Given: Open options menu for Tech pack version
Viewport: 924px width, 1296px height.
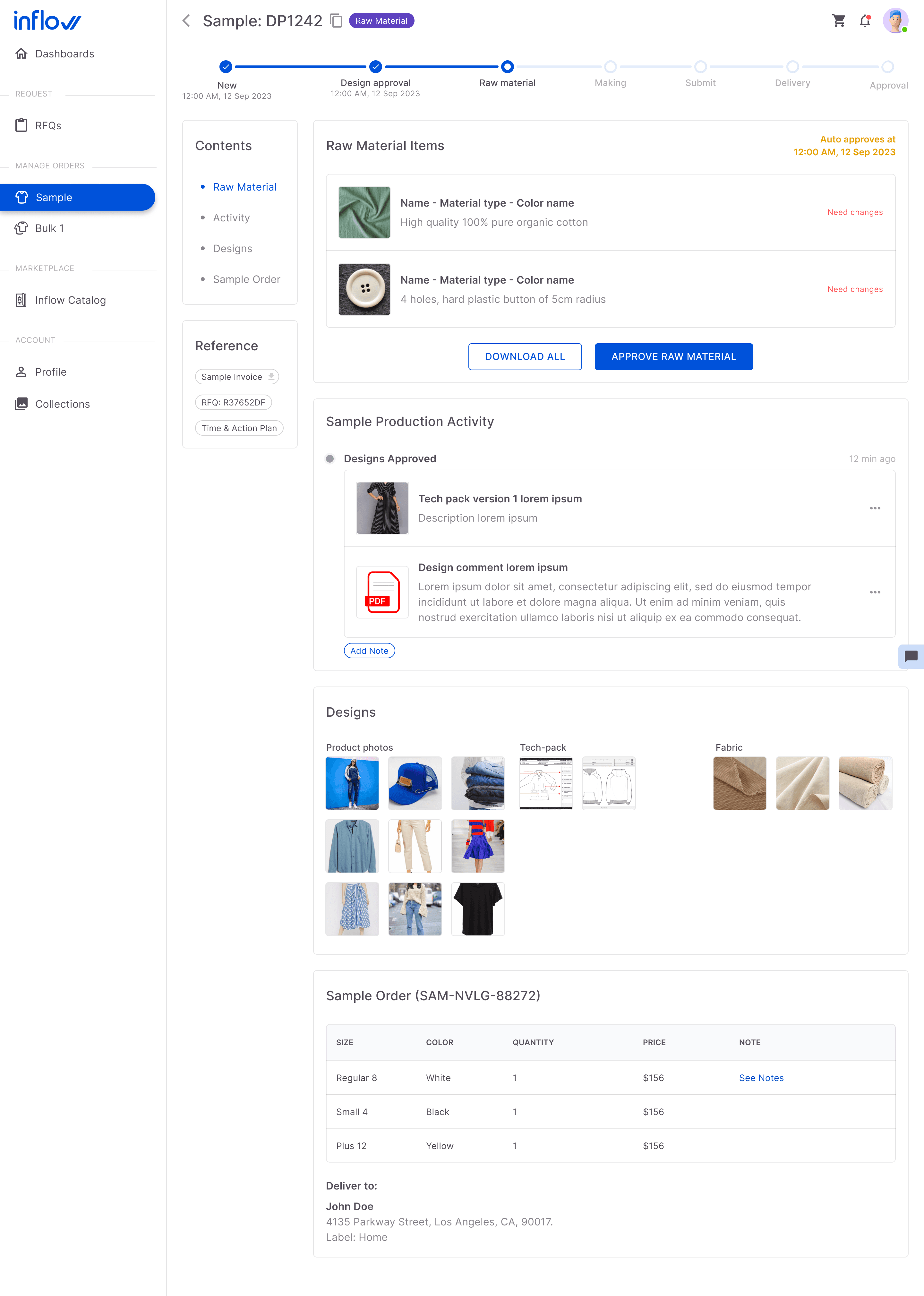Looking at the screenshot, I should pos(875,508).
